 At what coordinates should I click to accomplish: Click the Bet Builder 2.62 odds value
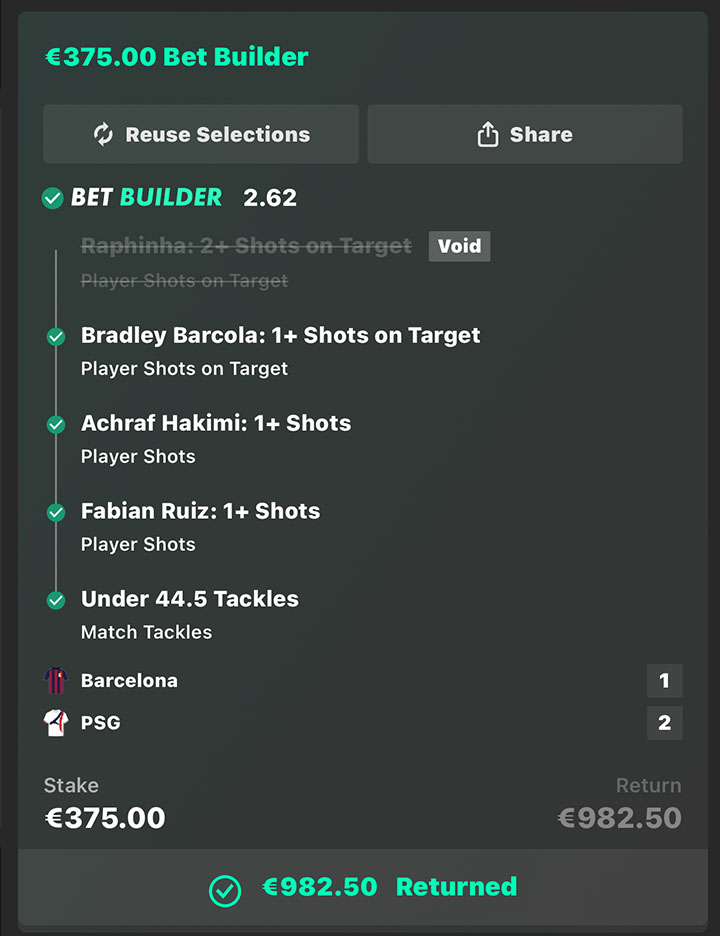(x=270, y=198)
